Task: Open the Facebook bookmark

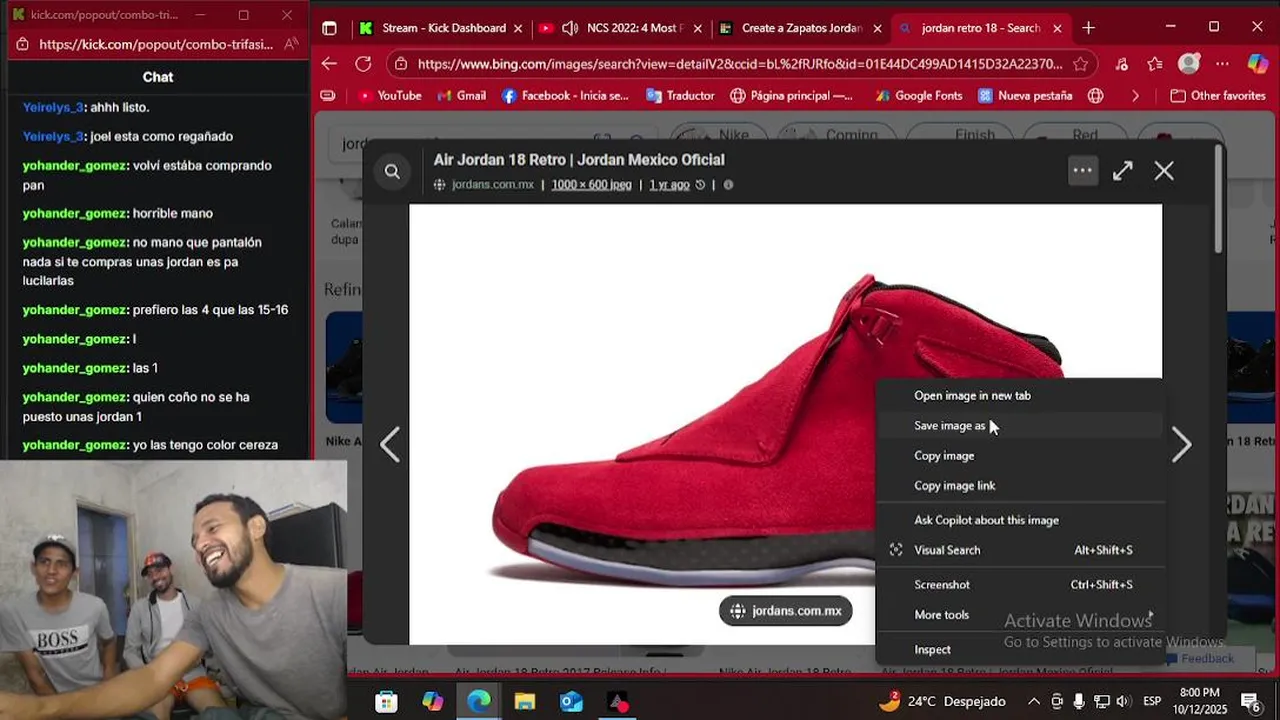Action: (x=565, y=96)
